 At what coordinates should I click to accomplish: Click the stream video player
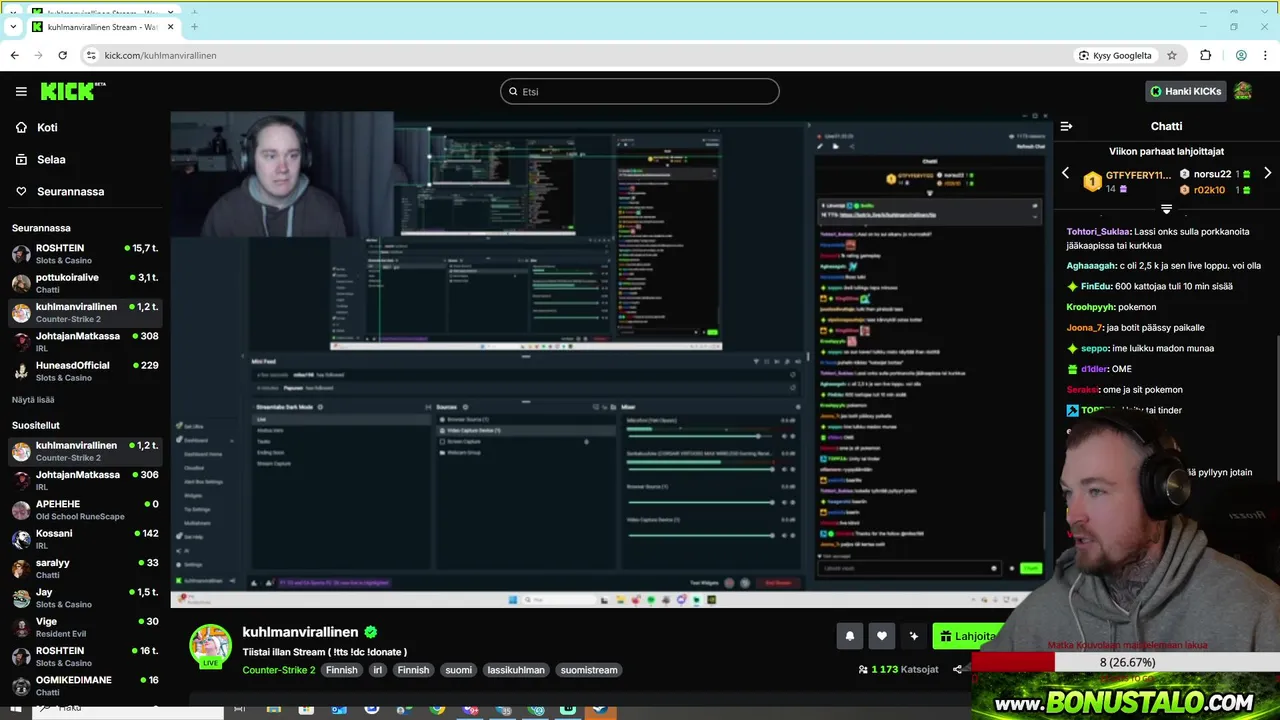click(x=610, y=359)
